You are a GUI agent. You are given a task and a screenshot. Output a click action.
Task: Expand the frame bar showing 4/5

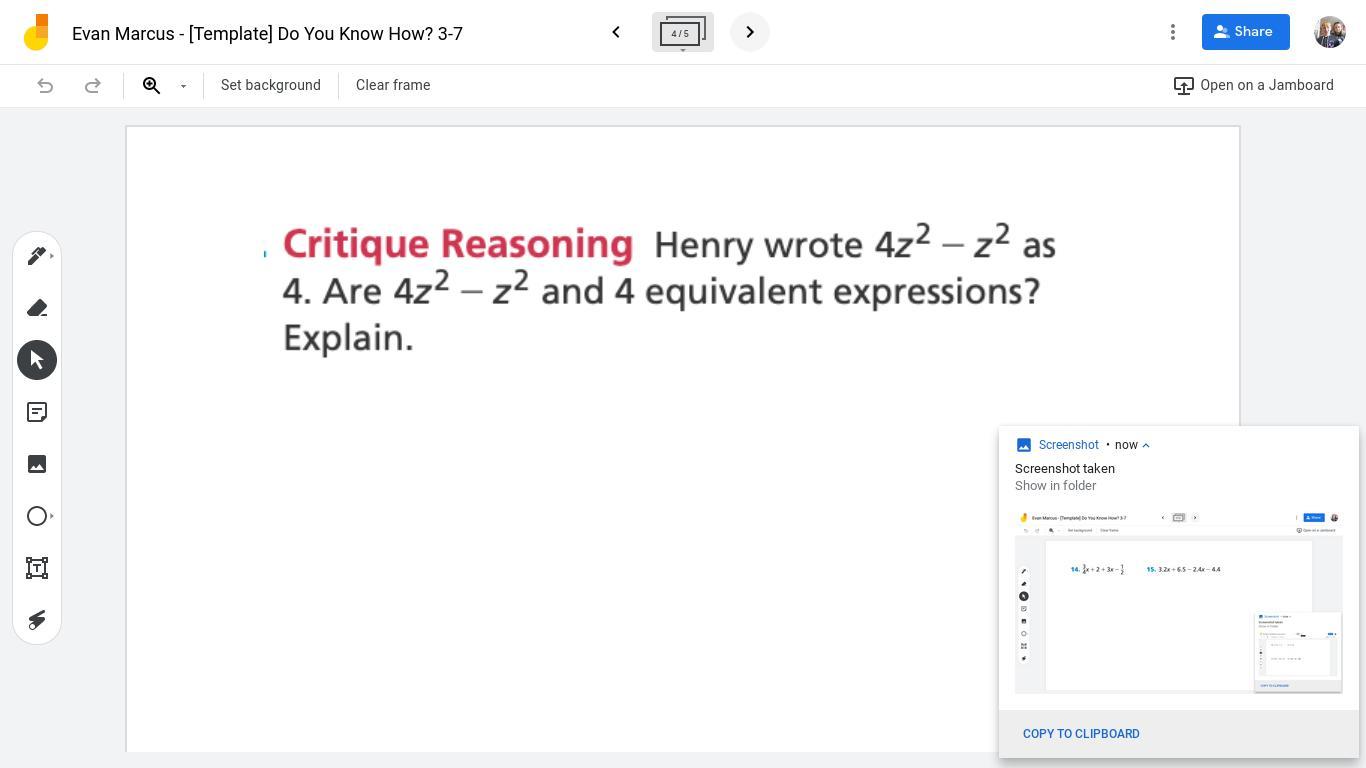[682, 33]
